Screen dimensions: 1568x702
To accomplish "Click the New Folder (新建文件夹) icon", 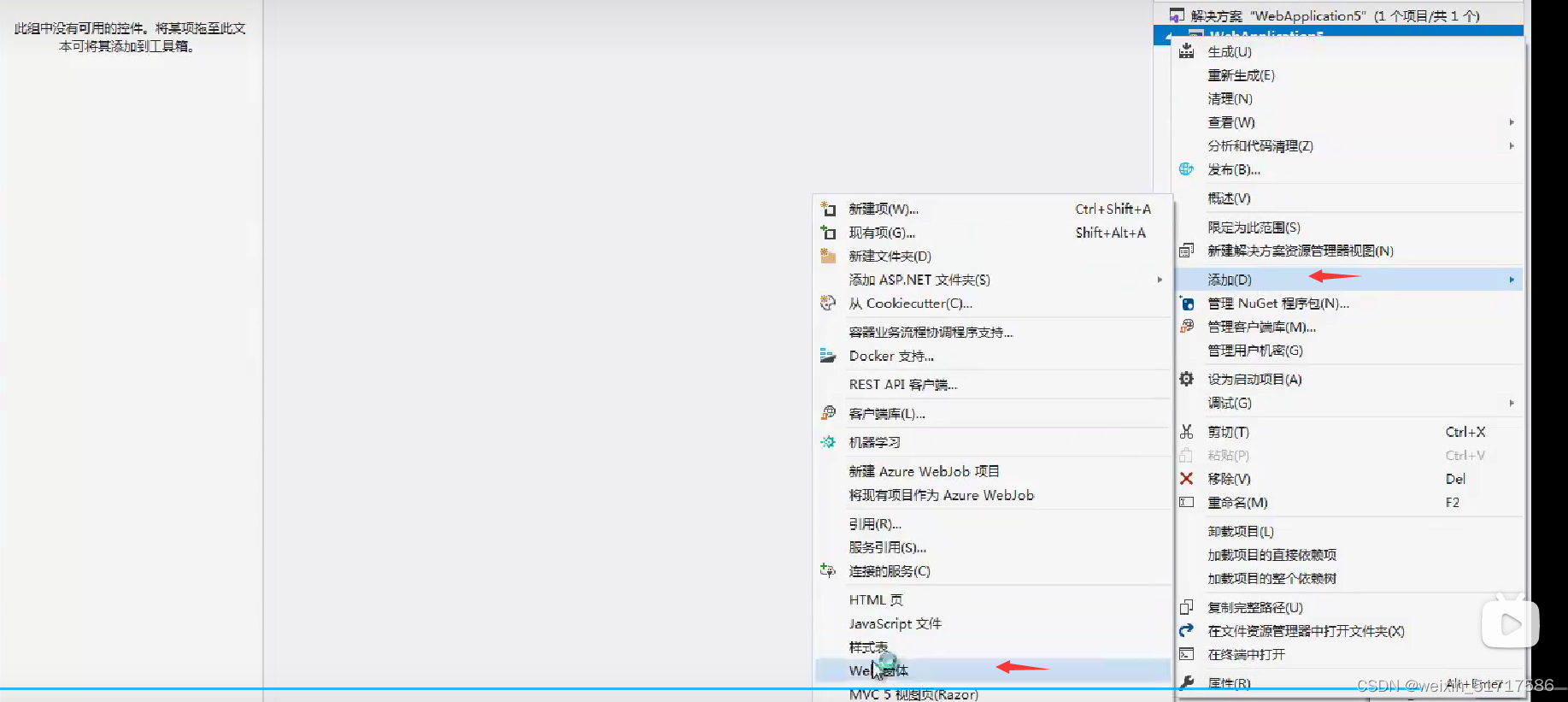I will click(x=827, y=256).
